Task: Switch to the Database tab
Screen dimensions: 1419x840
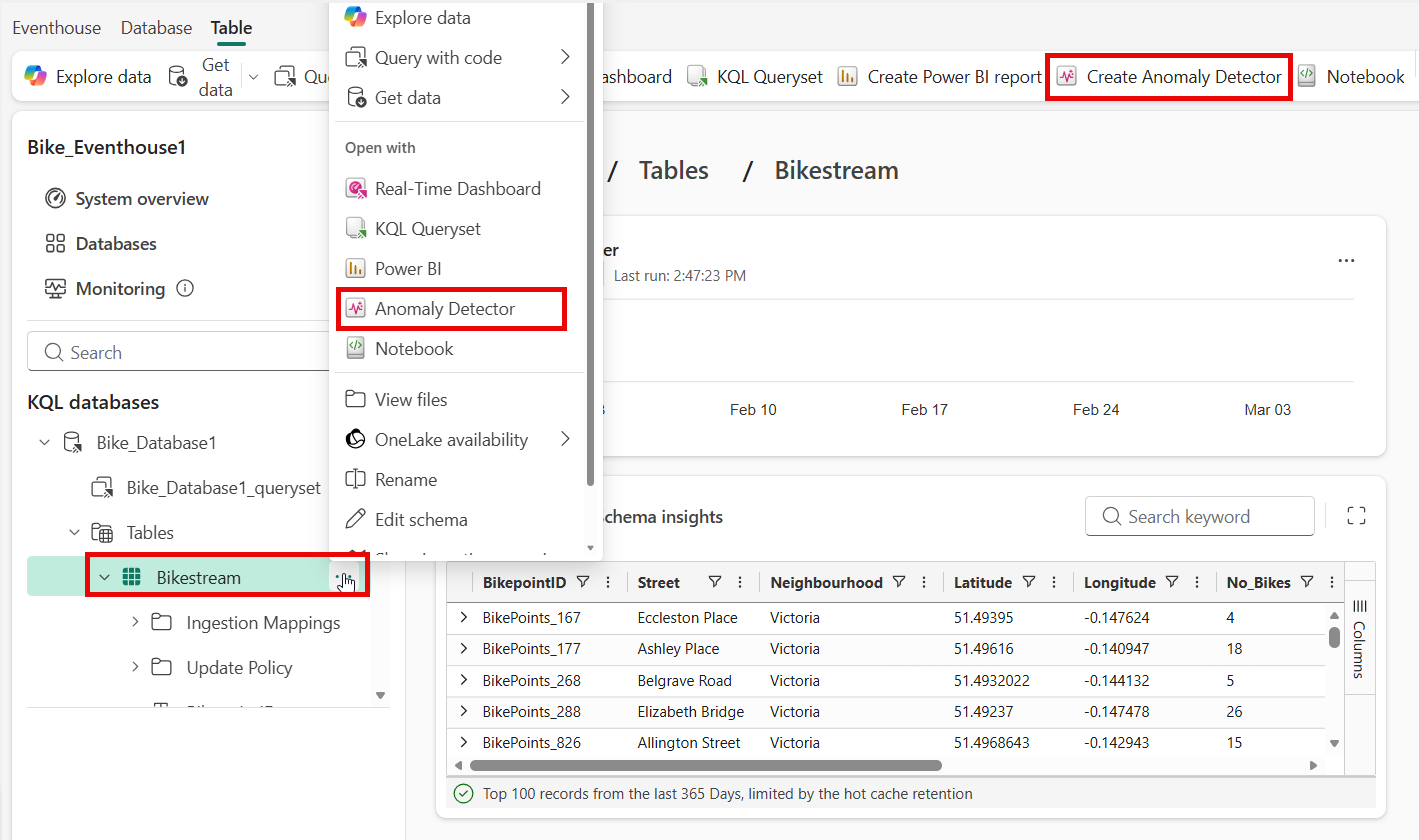Action: (156, 28)
